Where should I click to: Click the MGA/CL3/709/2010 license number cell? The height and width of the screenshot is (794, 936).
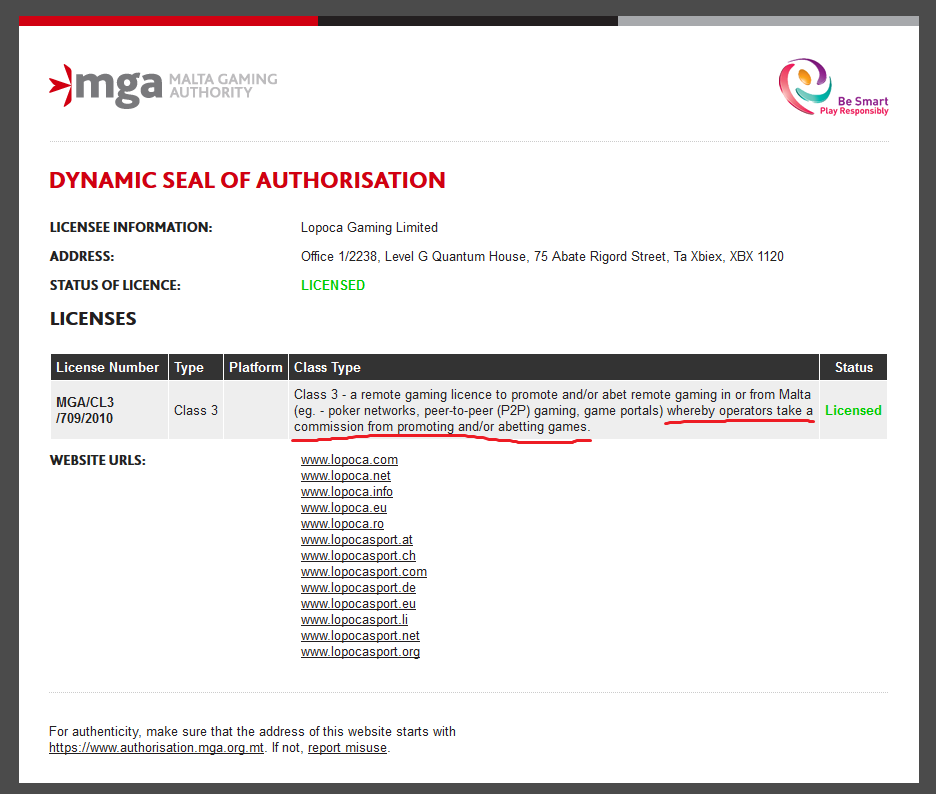(x=109, y=410)
